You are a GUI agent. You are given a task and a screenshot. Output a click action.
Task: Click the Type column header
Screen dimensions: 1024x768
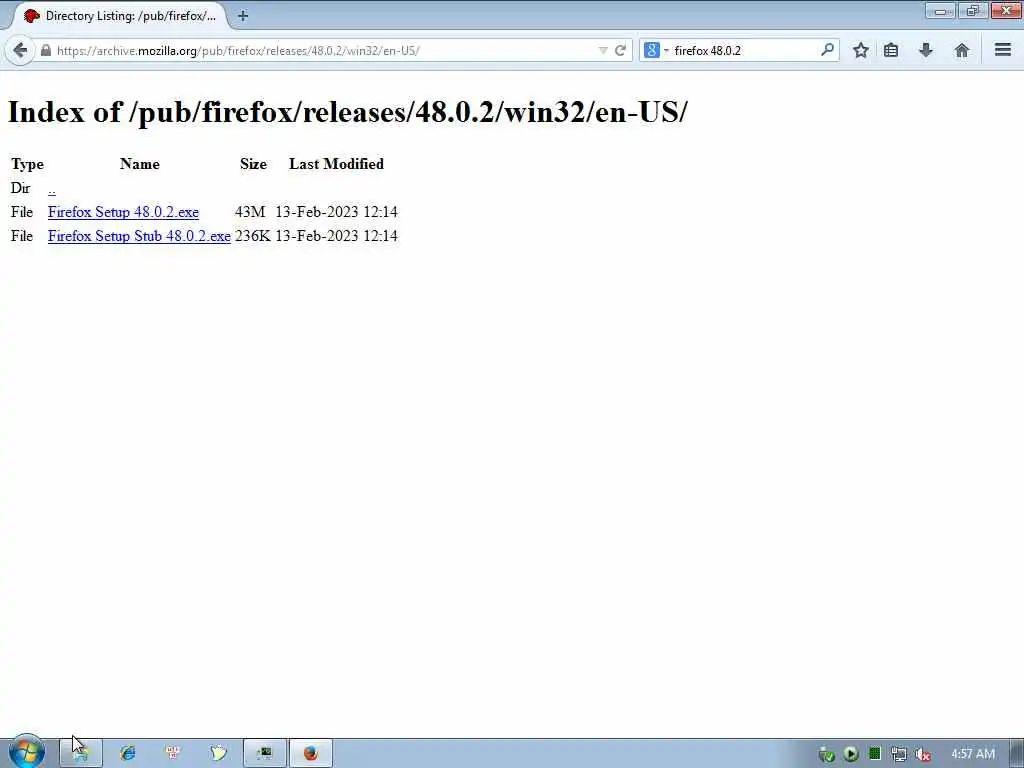point(27,164)
